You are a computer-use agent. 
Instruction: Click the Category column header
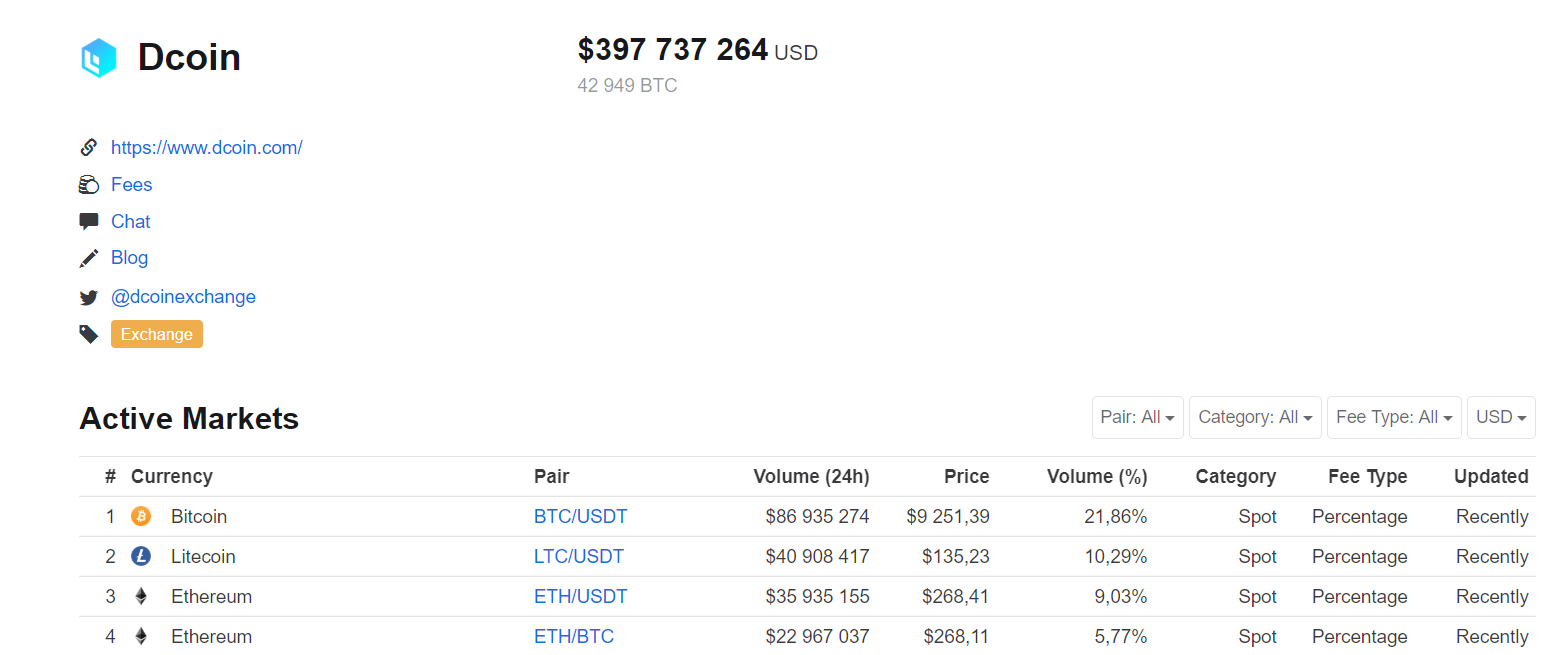pos(1236,477)
